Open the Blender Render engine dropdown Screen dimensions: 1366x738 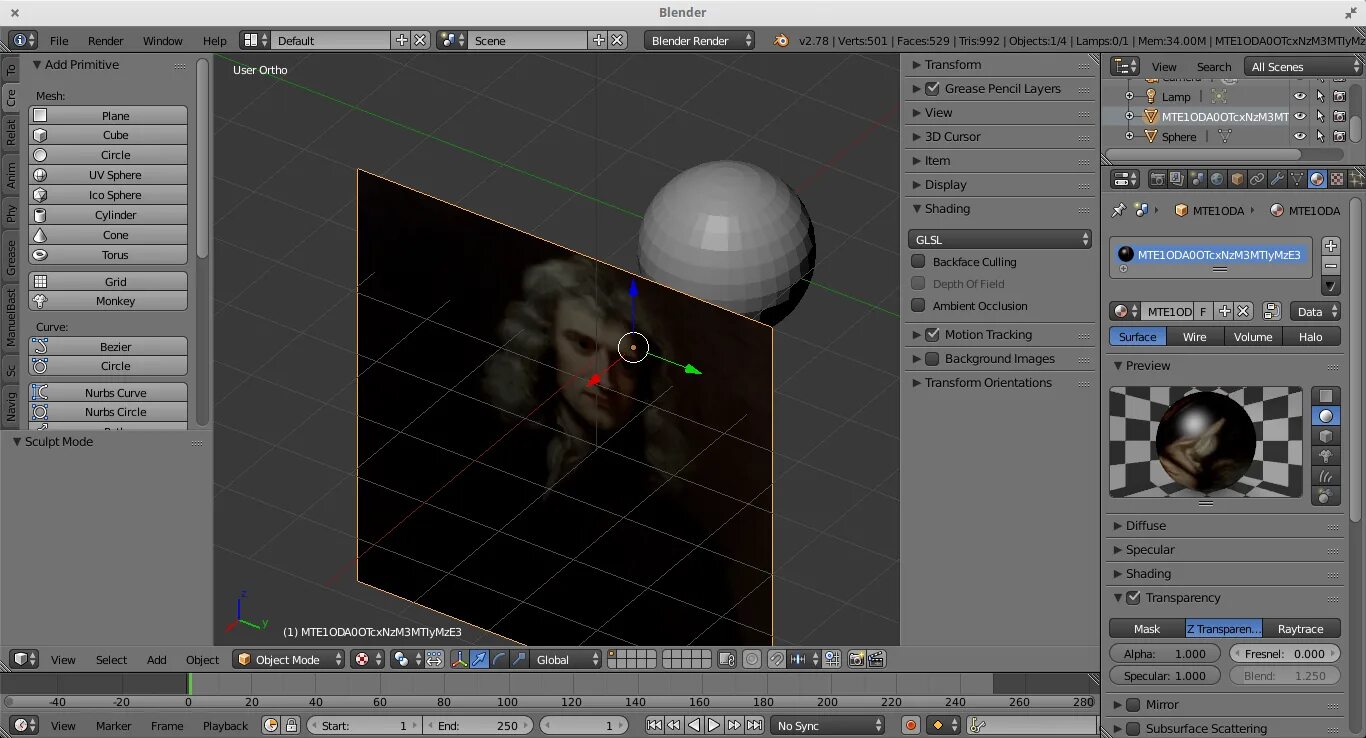click(x=700, y=40)
